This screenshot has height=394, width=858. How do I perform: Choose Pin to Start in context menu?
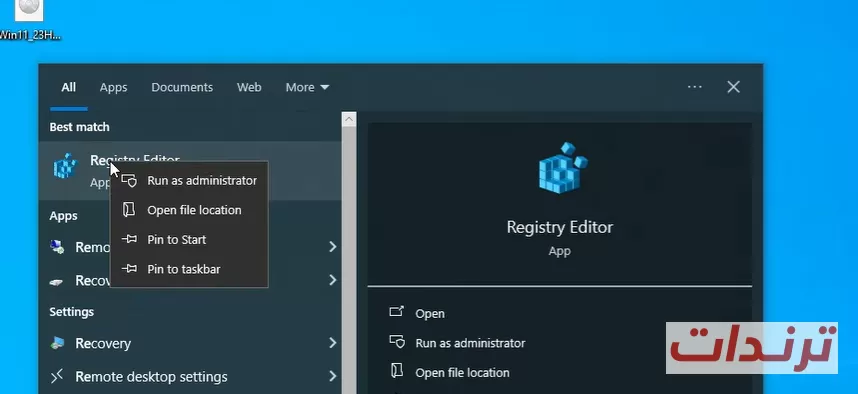tap(189, 240)
